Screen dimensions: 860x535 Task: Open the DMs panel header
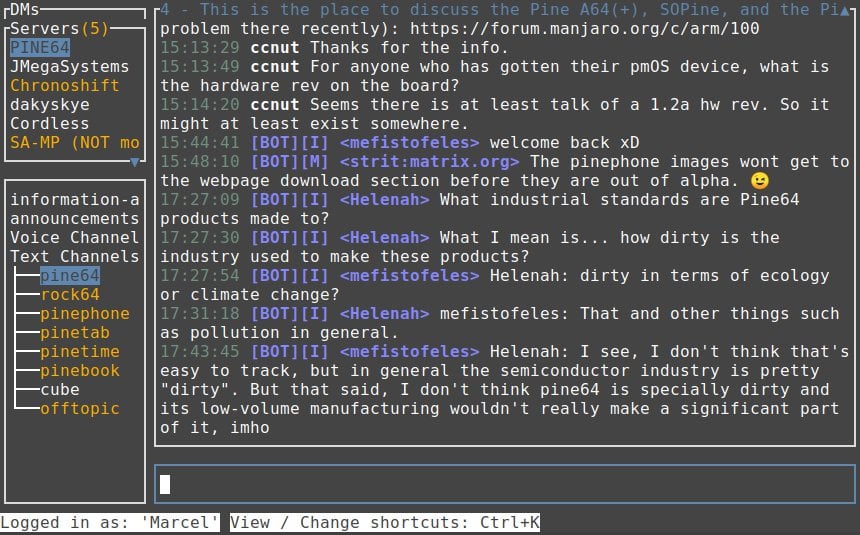point(24,10)
